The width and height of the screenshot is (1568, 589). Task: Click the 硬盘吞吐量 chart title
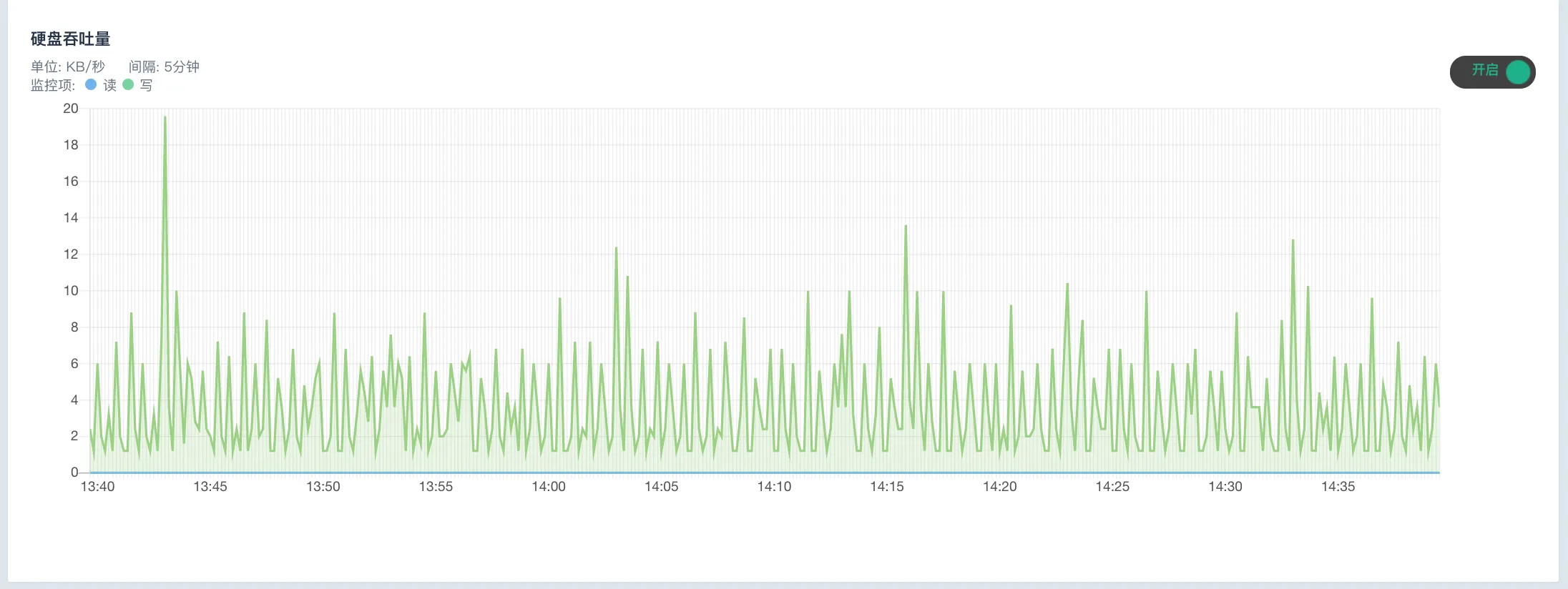click(x=70, y=39)
